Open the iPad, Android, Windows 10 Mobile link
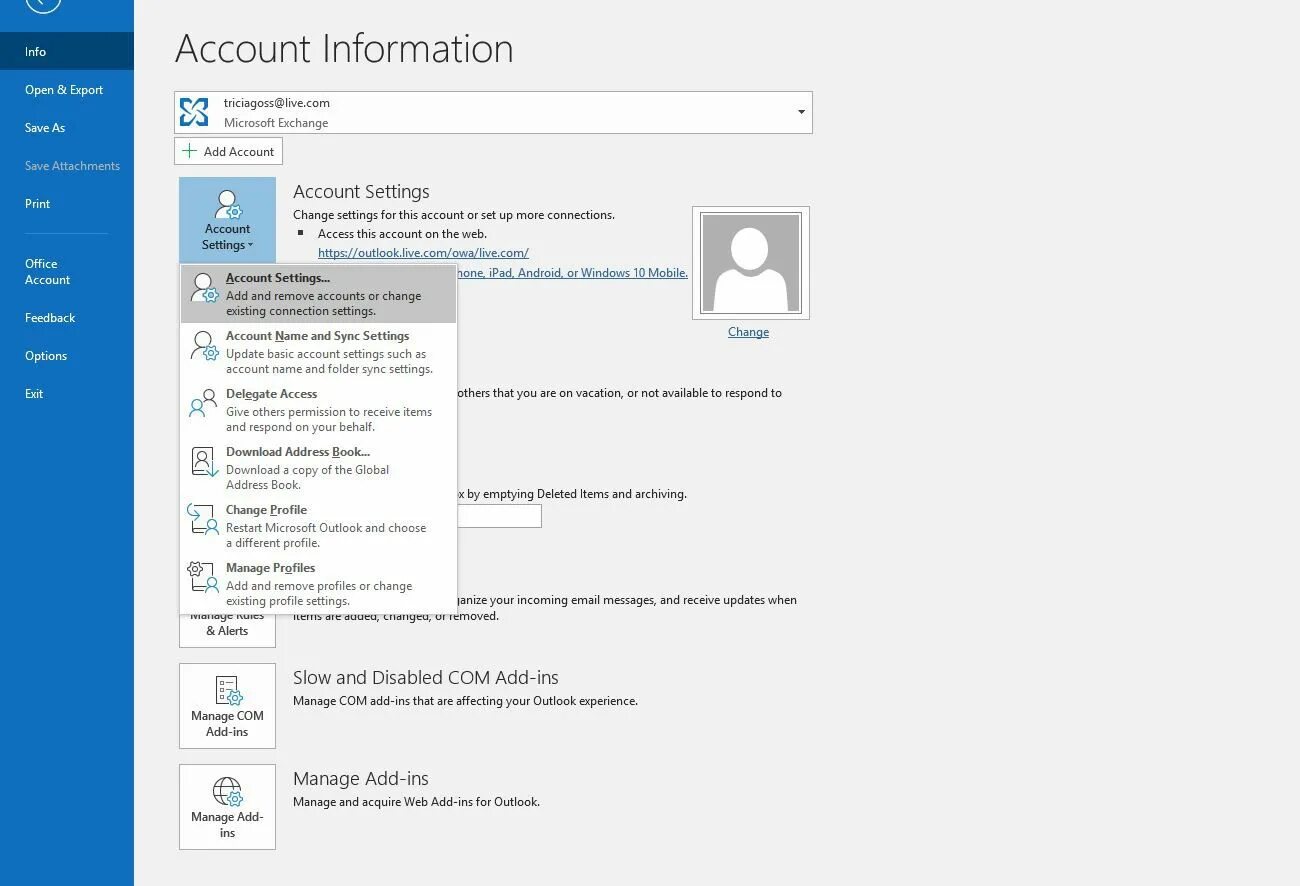This screenshot has width=1300, height=886. (572, 273)
